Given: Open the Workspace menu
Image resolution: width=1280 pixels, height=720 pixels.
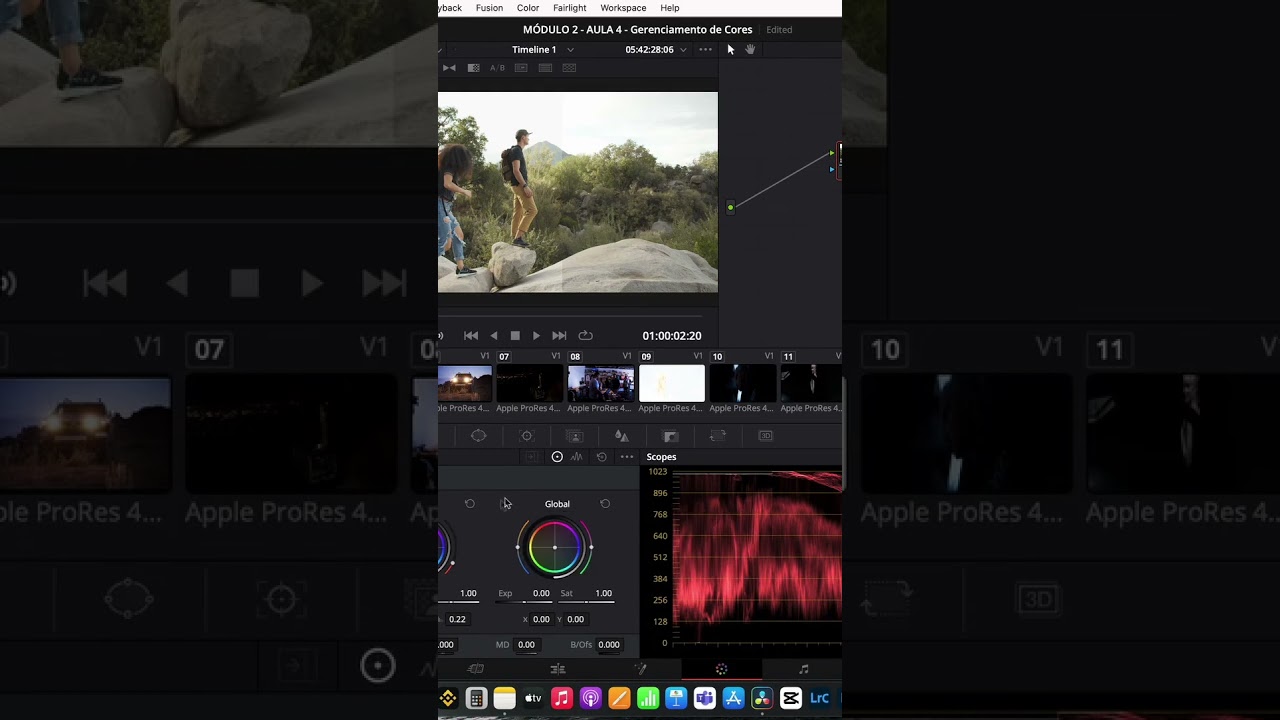Looking at the screenshot, I should pyautogui.click(x=623, y=8).
